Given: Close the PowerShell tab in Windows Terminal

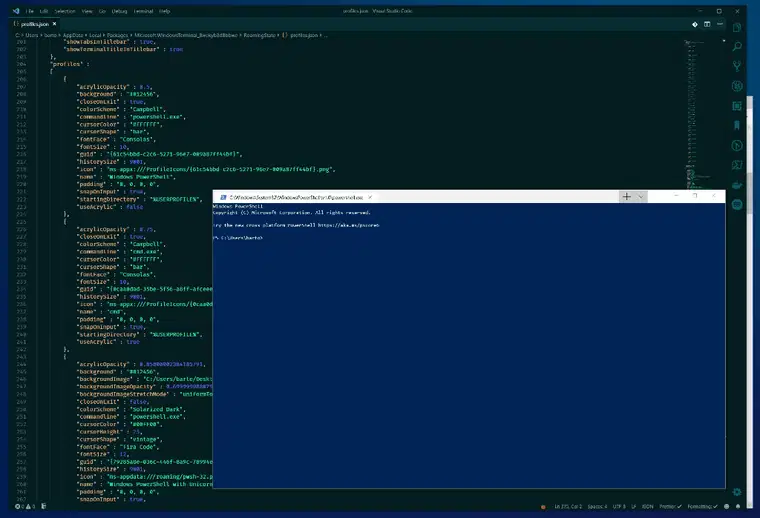Looking at the screenshot, I should pyautogui.click(x=370, y=197).
